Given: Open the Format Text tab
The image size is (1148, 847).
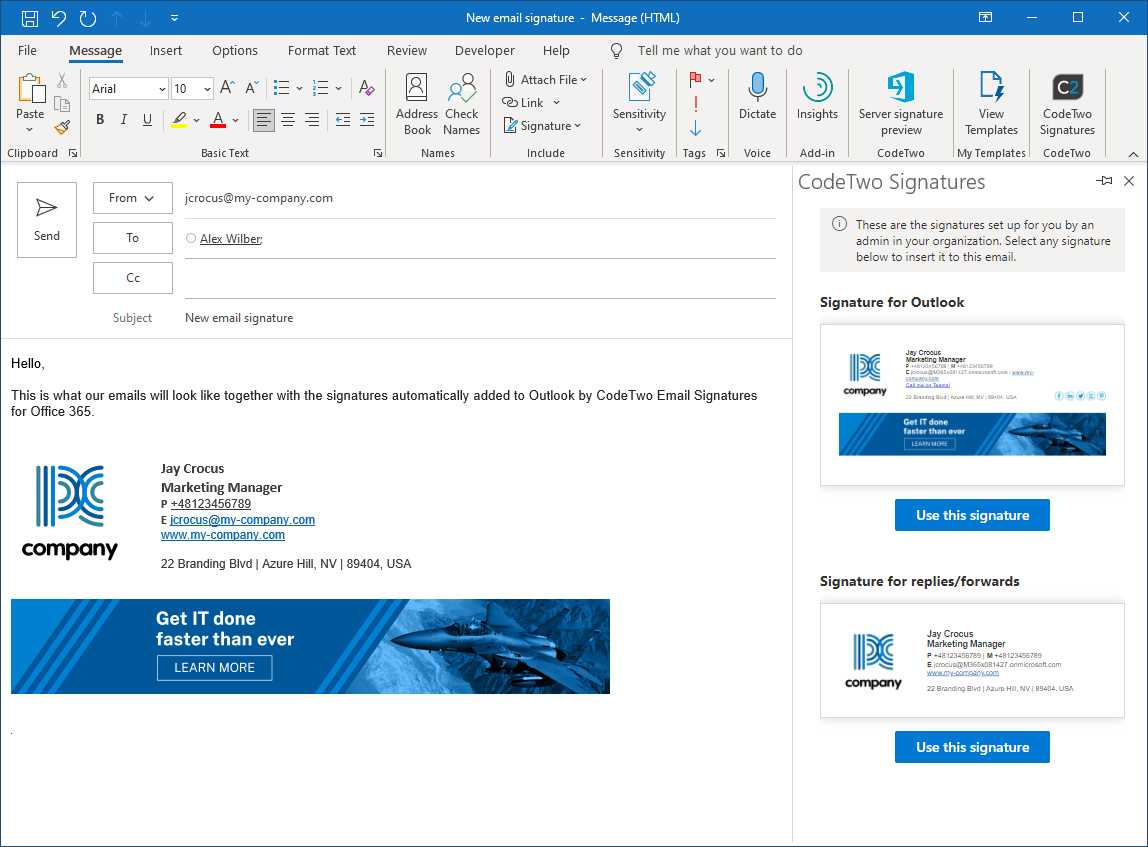Looking at the screenshot, I should [322, 51].
